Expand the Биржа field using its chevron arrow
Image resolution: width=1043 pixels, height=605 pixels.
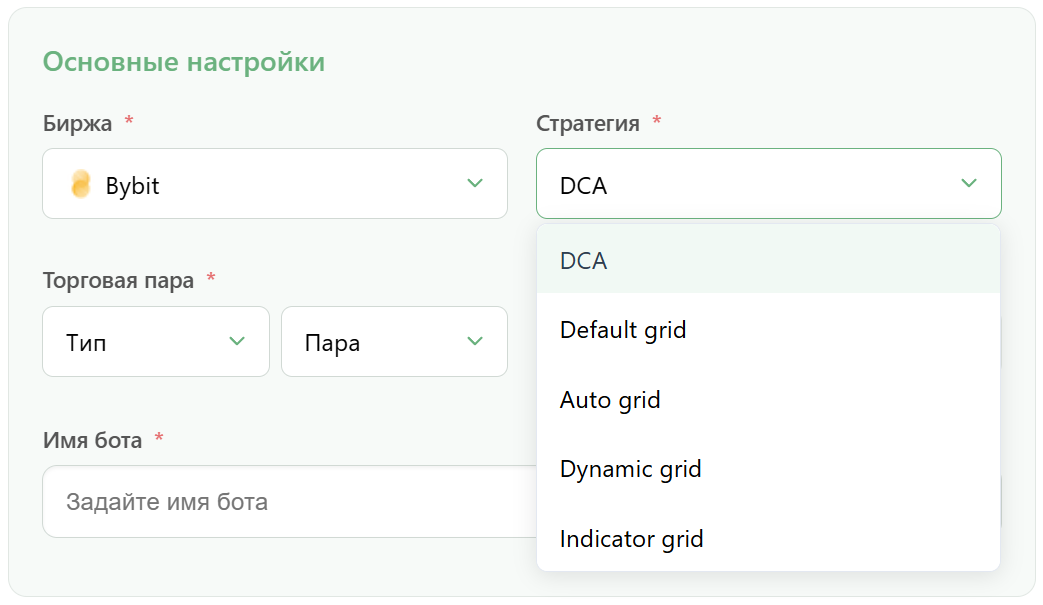[x=475, y=183]
